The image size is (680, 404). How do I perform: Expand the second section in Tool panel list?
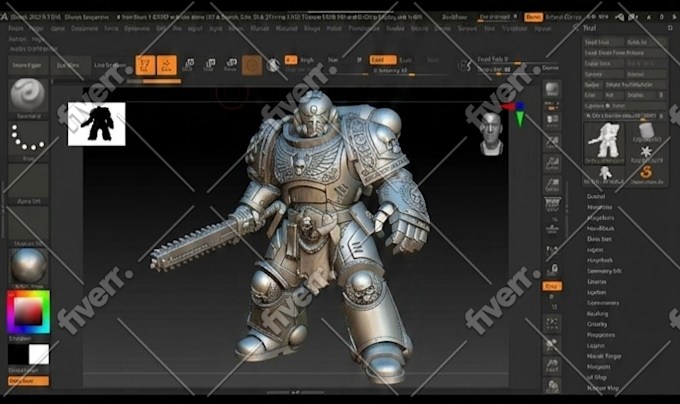pos(600,207)
